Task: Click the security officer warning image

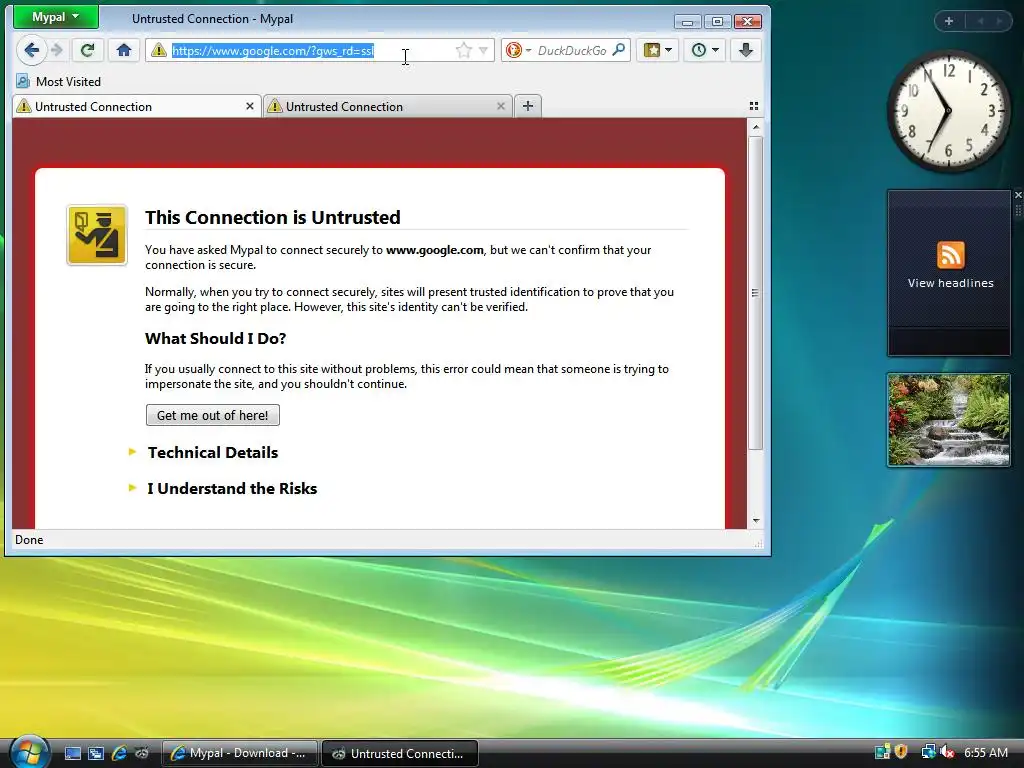Action: click(x=97, y=235)
